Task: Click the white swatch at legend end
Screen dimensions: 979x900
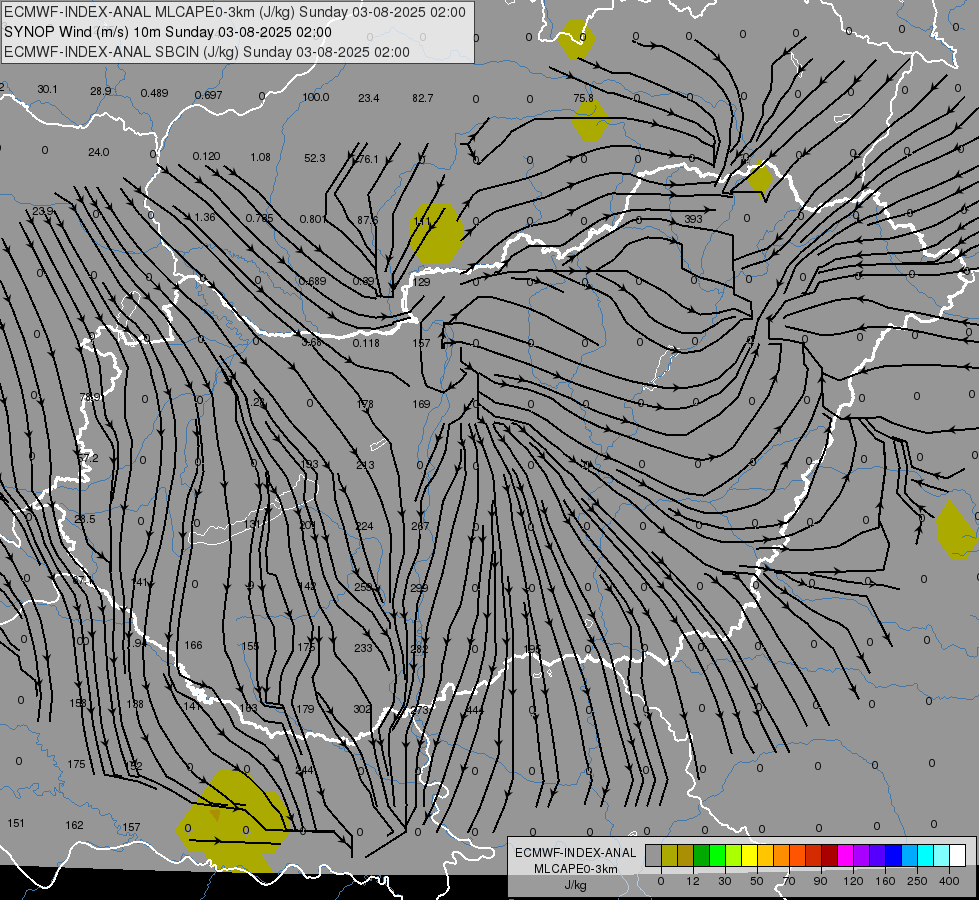Action: 957,855
